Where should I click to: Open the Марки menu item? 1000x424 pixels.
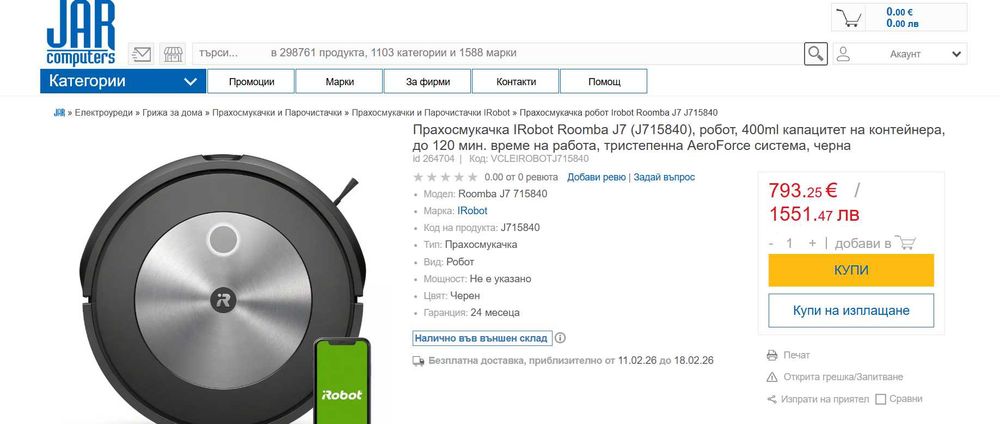(339, 82)
